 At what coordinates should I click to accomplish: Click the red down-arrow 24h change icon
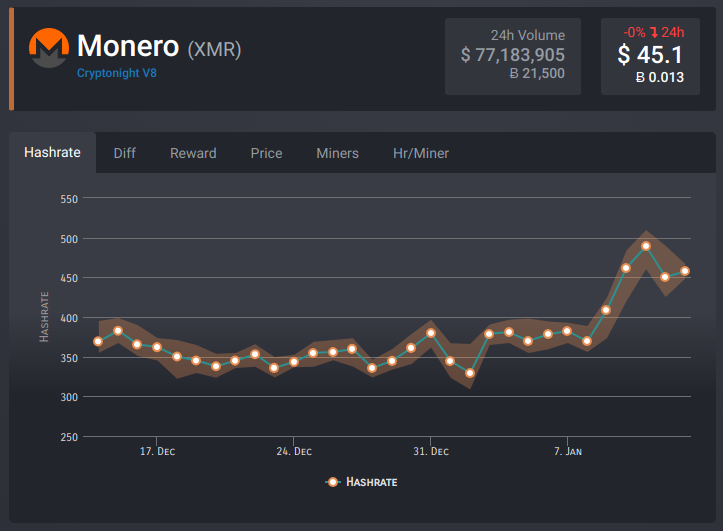click(654, 32)
